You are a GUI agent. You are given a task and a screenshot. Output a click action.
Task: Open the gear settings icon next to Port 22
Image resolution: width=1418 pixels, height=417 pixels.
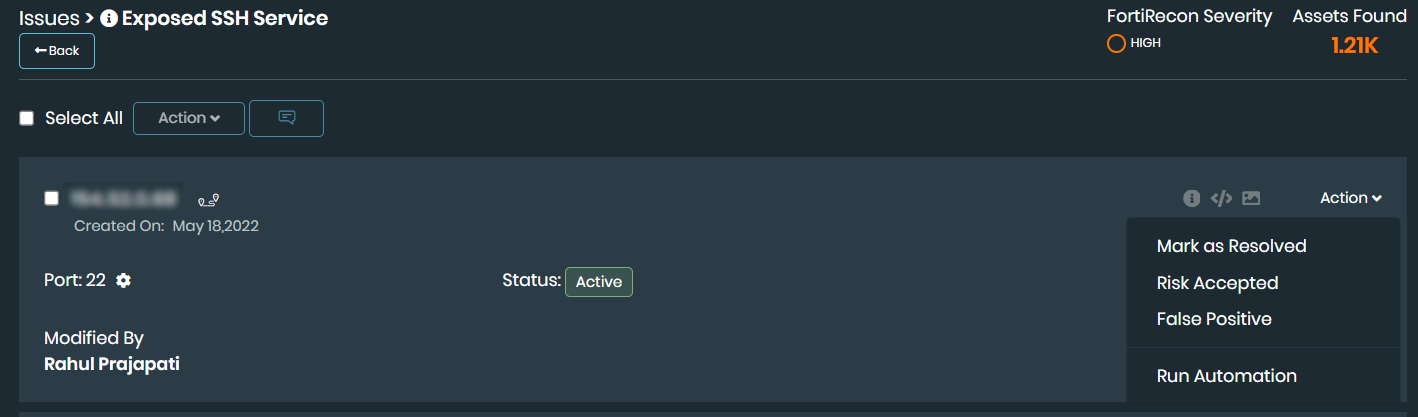123,281
